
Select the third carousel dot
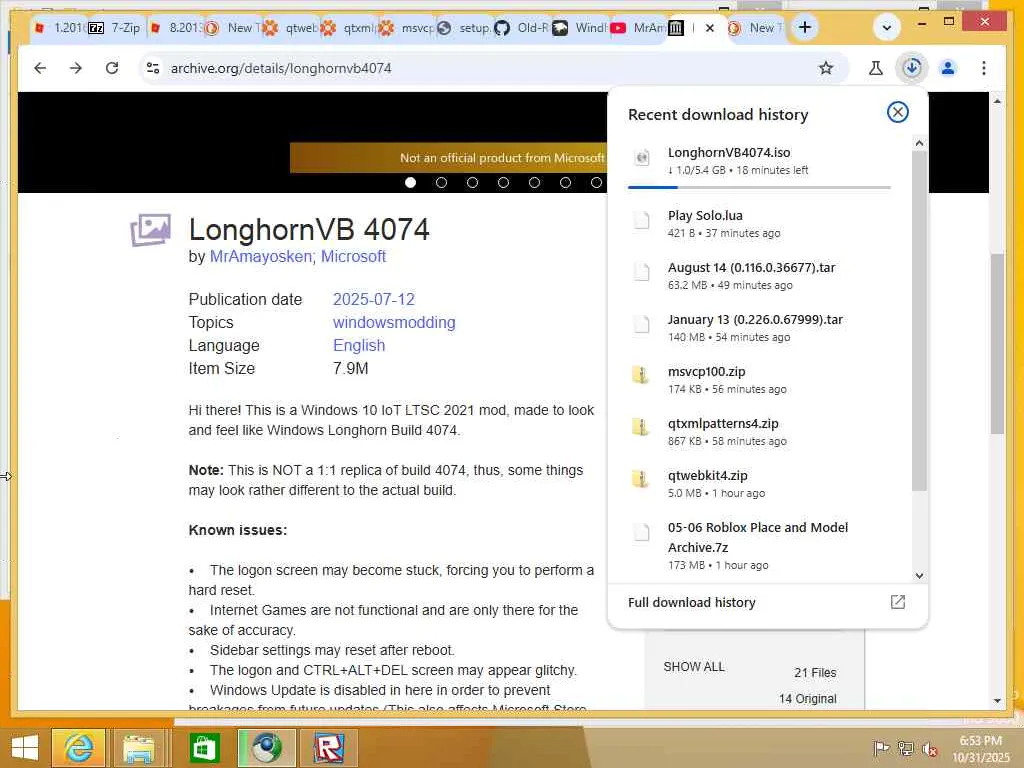click(x=472, y=182)
